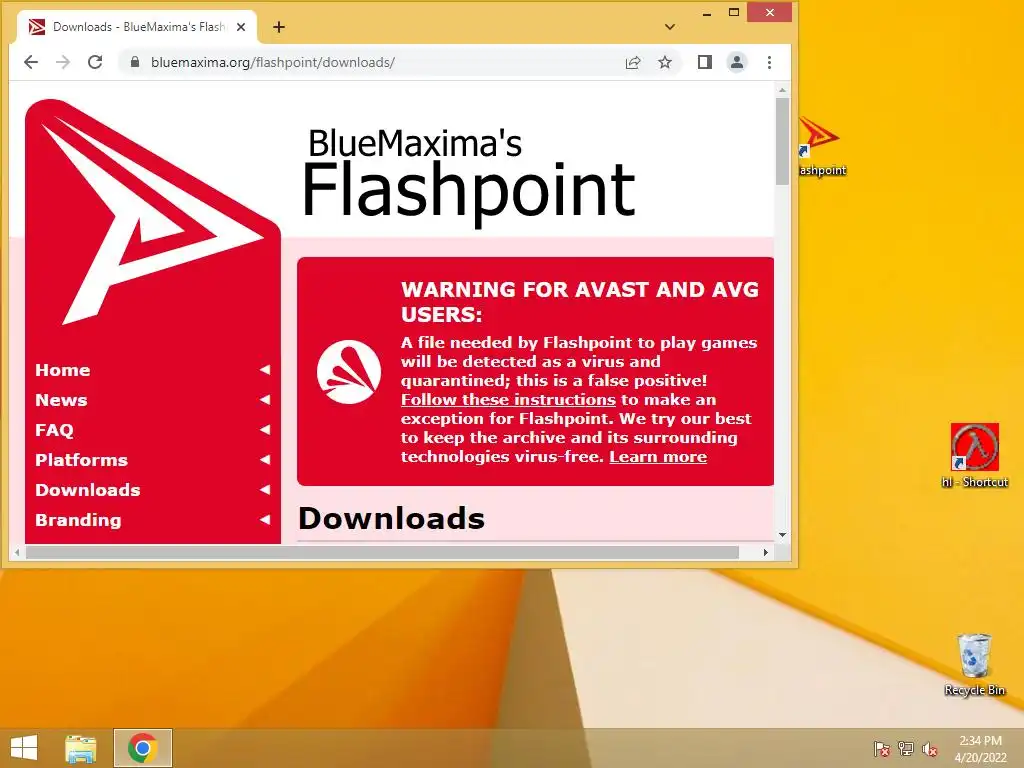
Task: Maximize the Chrome window
Action: [734, 12]
